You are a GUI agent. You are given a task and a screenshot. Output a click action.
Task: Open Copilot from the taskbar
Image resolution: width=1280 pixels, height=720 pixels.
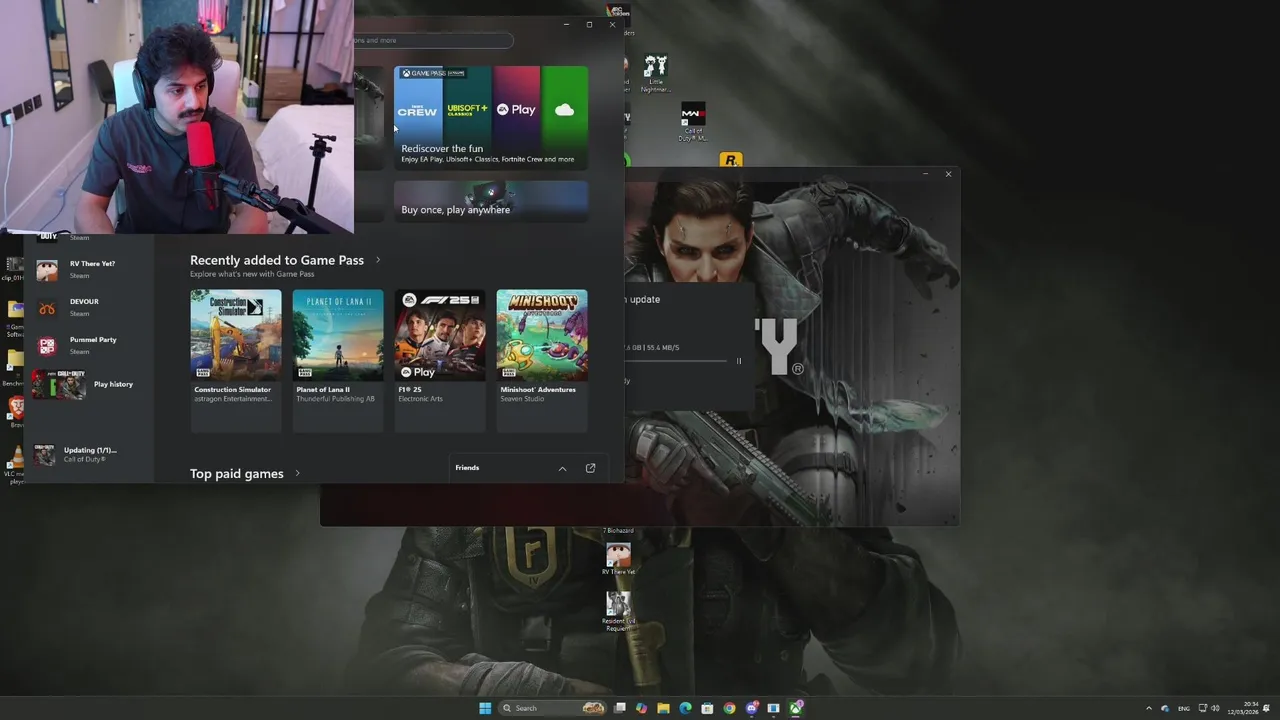pyautogui.click(x=641, y=708)
